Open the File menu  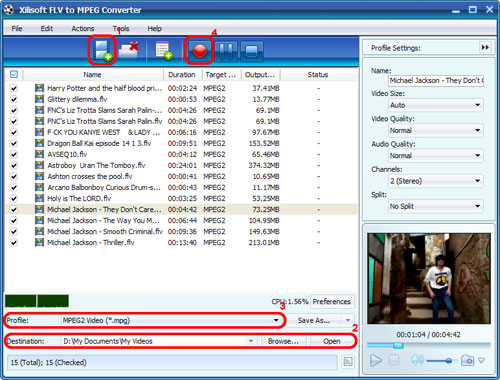click(17, 29)
